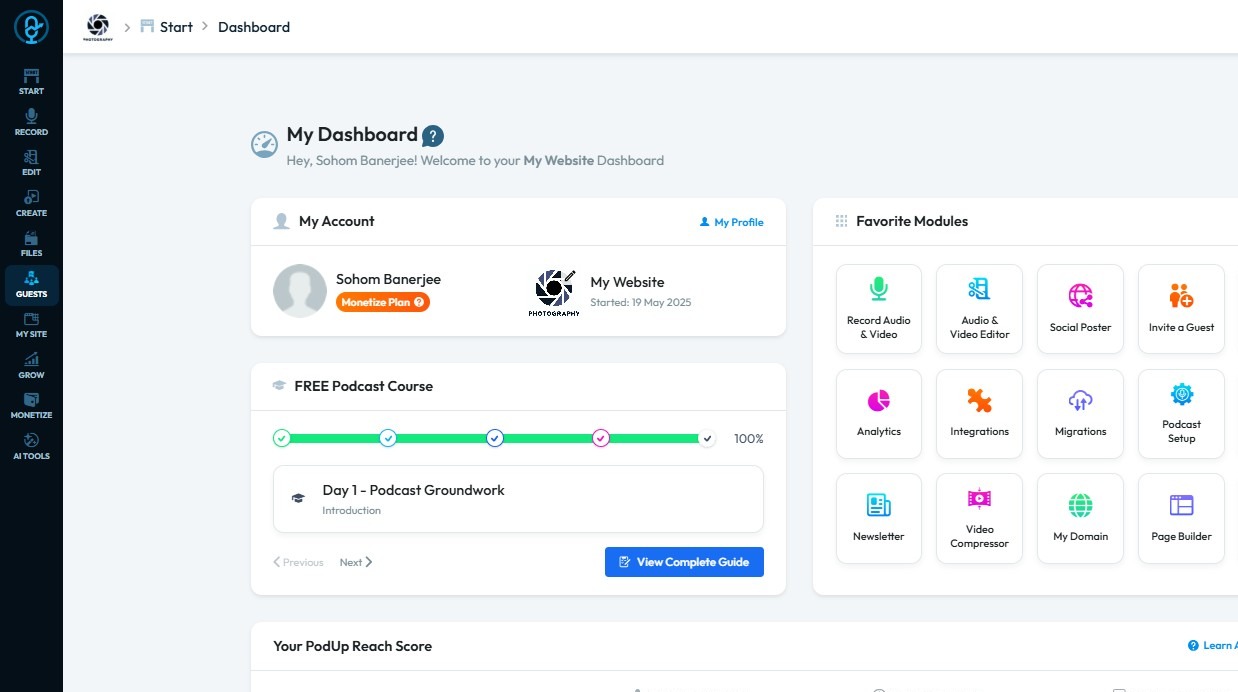Open the Video Compressor module

click(979, 517)
